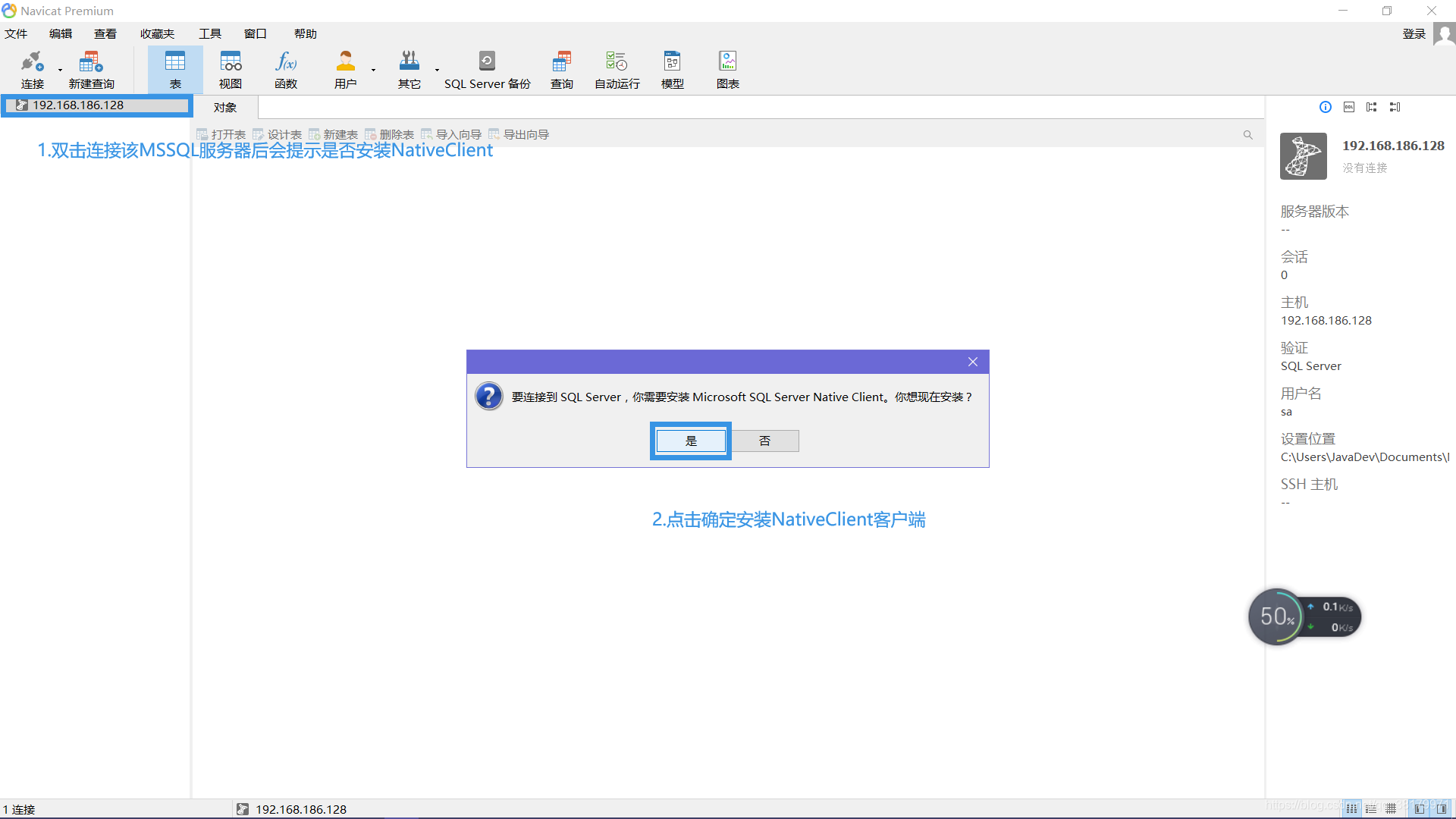Select 192.168.186.128 connection in the tree

pos(96,105)
